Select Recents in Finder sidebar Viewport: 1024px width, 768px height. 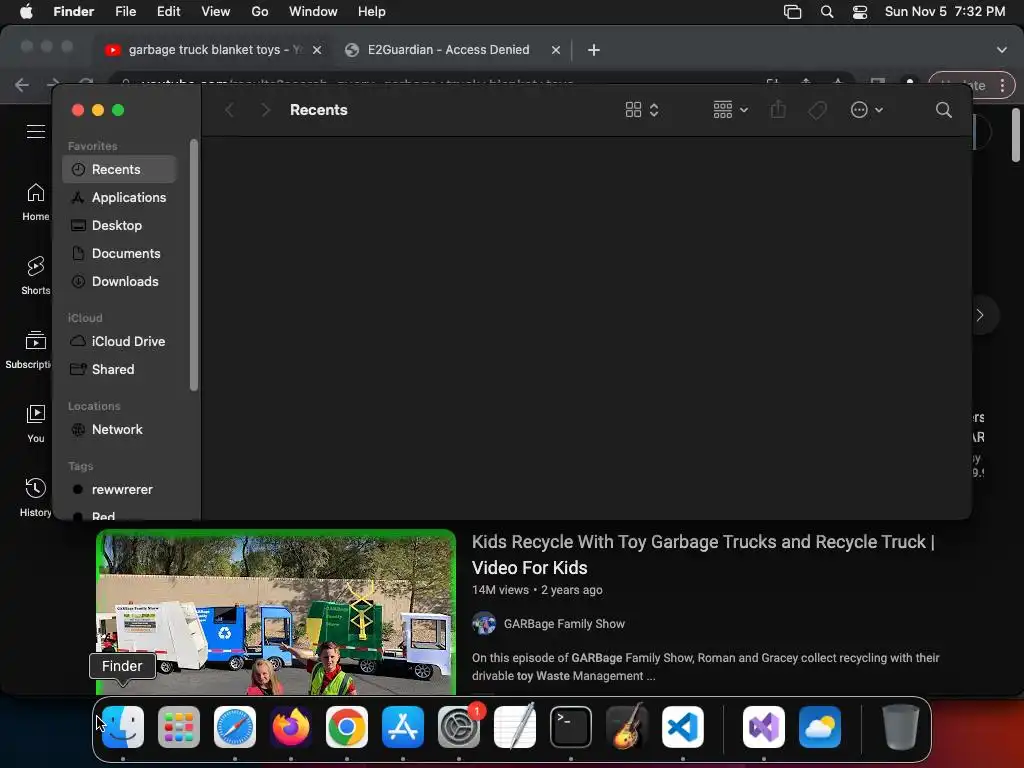pyautogui.click(x=120, y=169)
